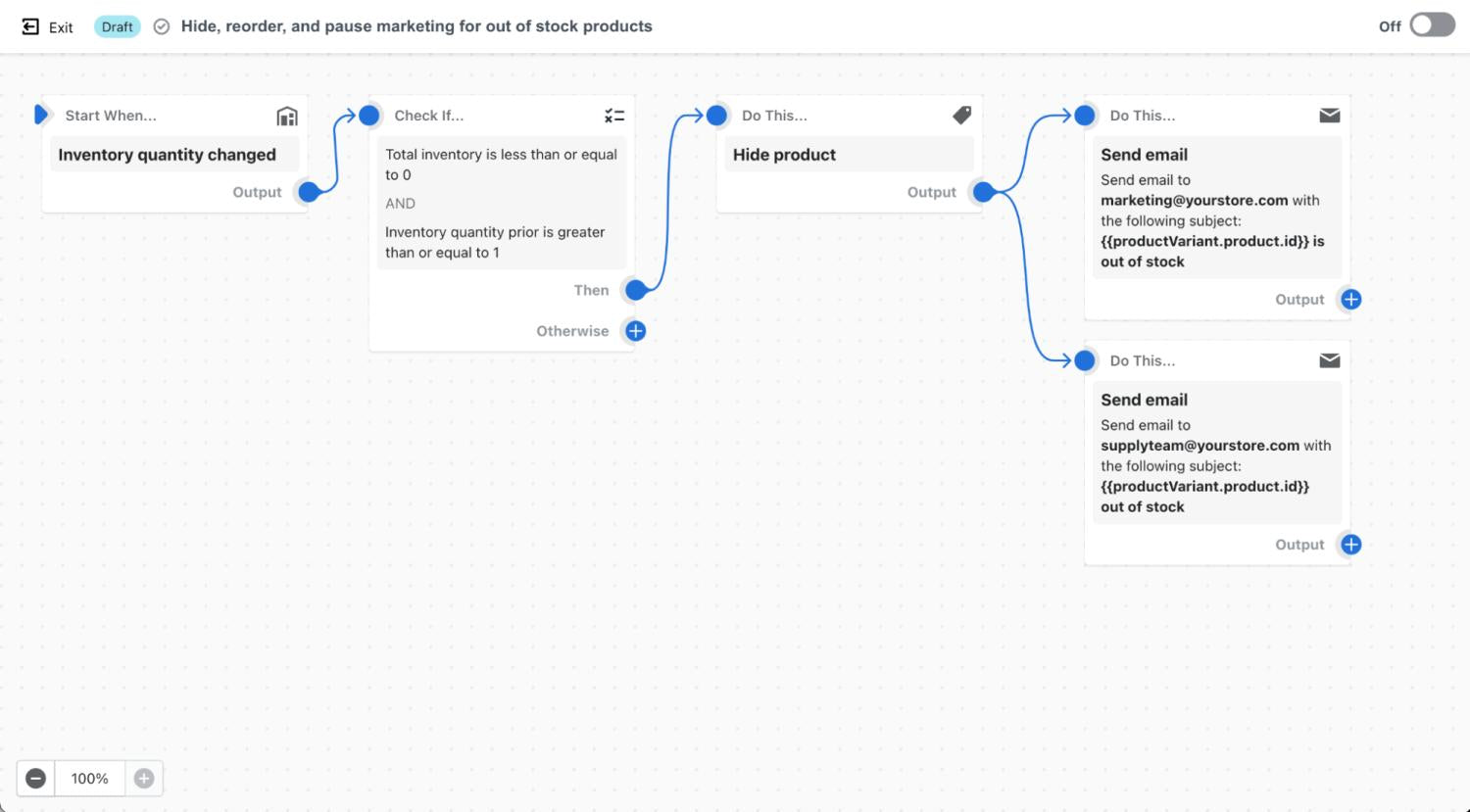Add a step to the Otherwise branch
Image resolution: width=1470 pixels, height=812 pixels.
click(x=635, y=331)
